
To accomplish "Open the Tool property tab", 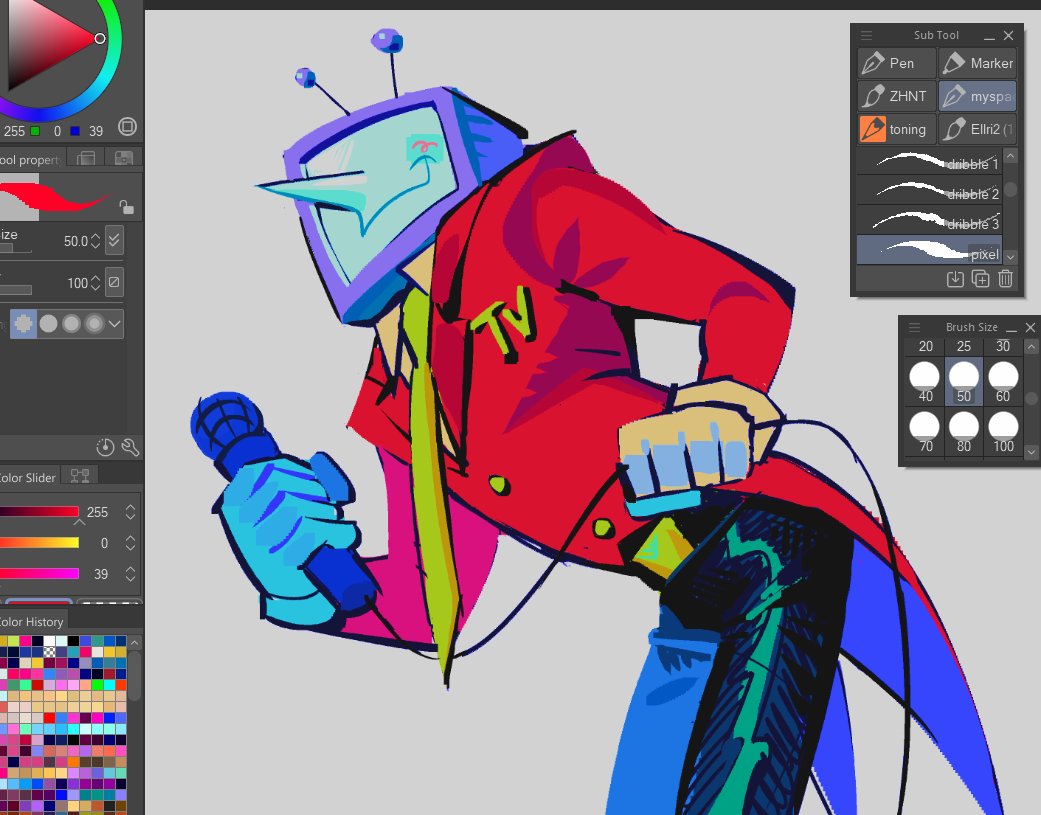I will point(31,159).
